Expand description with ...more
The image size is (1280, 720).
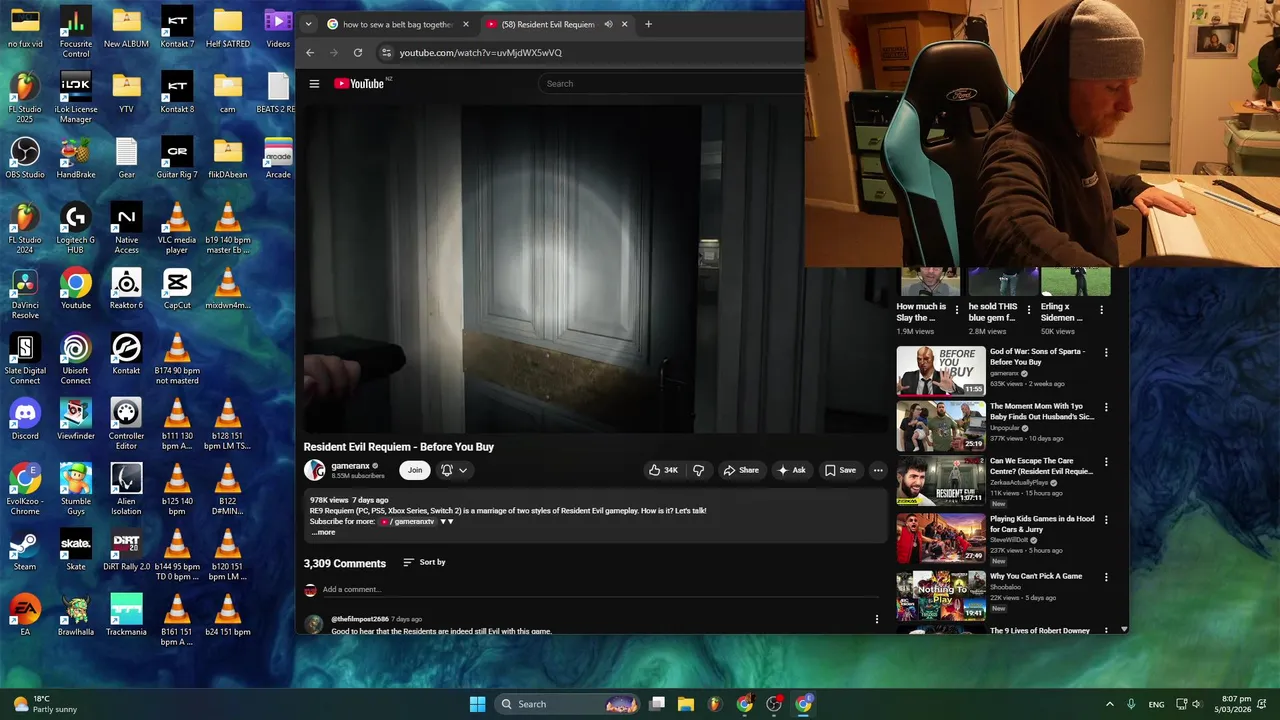pos(323,532)
